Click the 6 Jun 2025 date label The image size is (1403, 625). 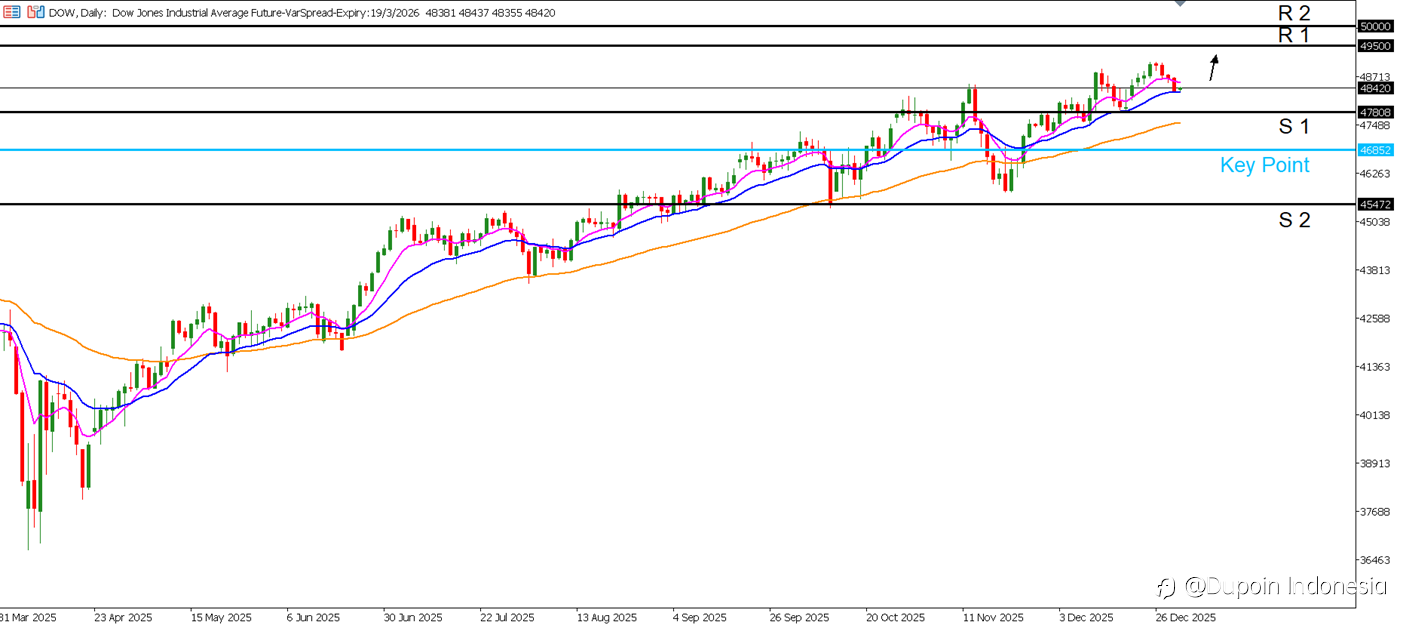(315, 616)
